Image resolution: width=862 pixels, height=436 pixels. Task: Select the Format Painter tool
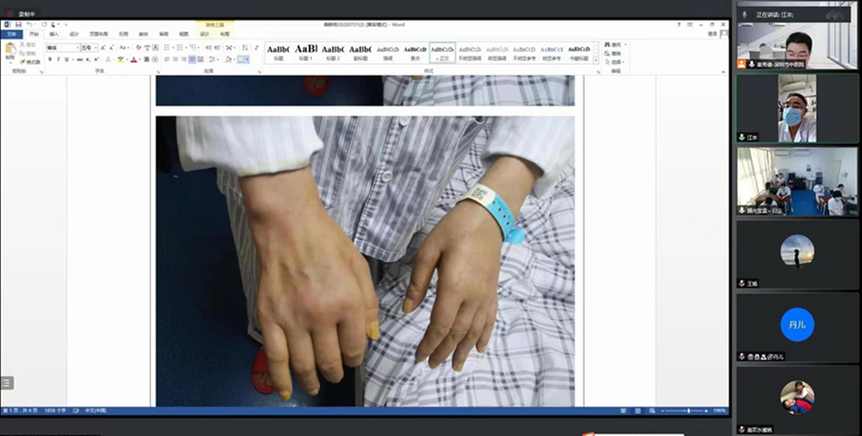pyautogui.click(x=32, y=62)
